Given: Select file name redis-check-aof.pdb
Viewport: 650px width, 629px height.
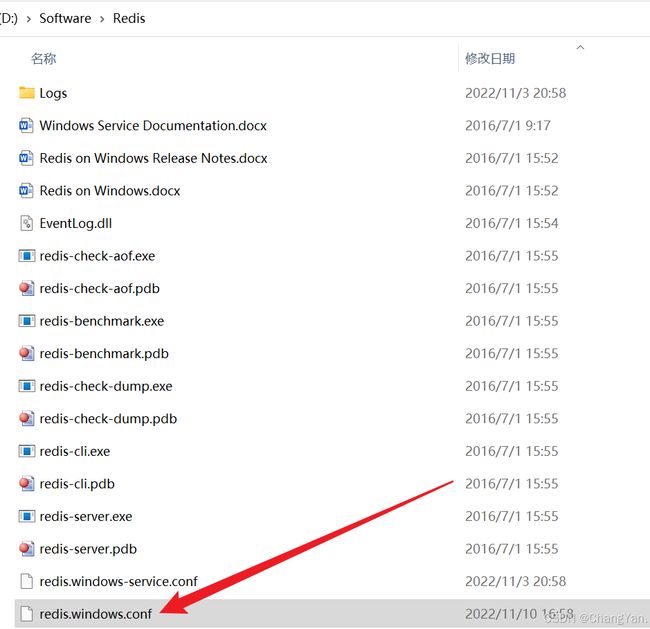Looking at the screenshot, I should point(99,289).
